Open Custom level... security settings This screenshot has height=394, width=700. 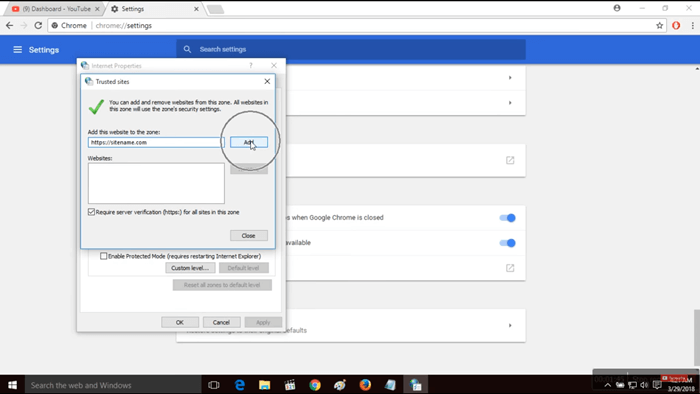[190, 268]
